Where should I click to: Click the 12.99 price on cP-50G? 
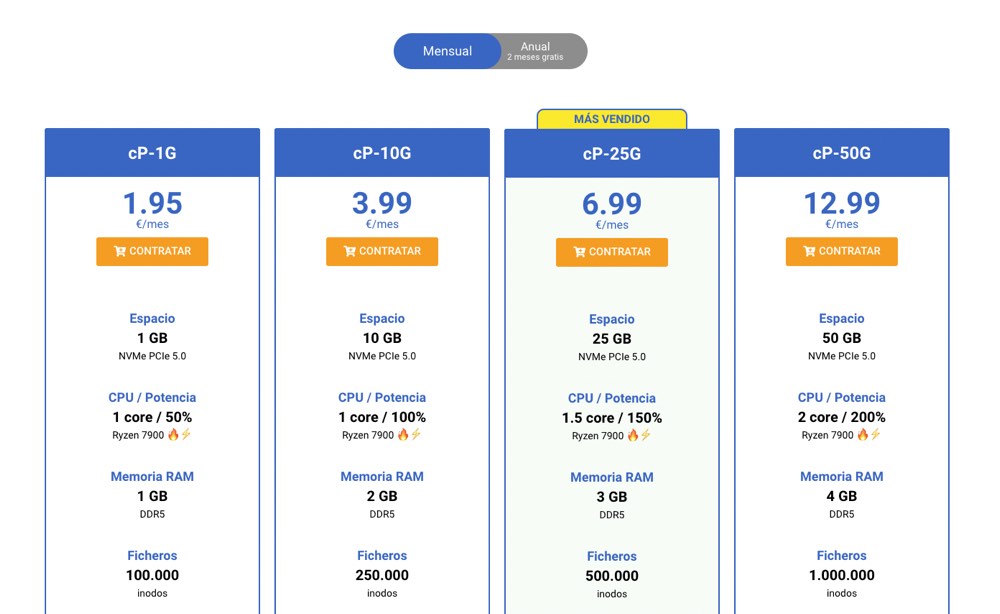tap(841, 204)
